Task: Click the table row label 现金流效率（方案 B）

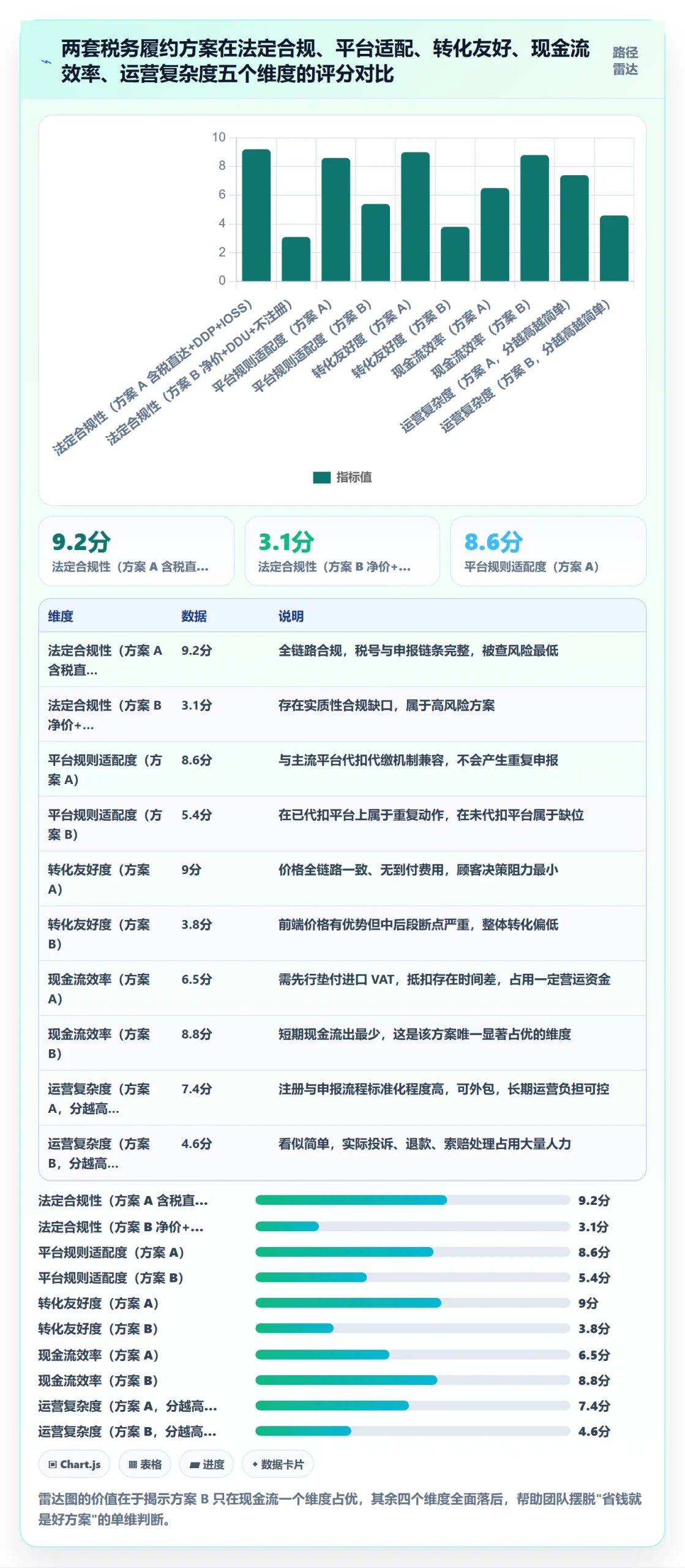Action: pos(99,1044)
